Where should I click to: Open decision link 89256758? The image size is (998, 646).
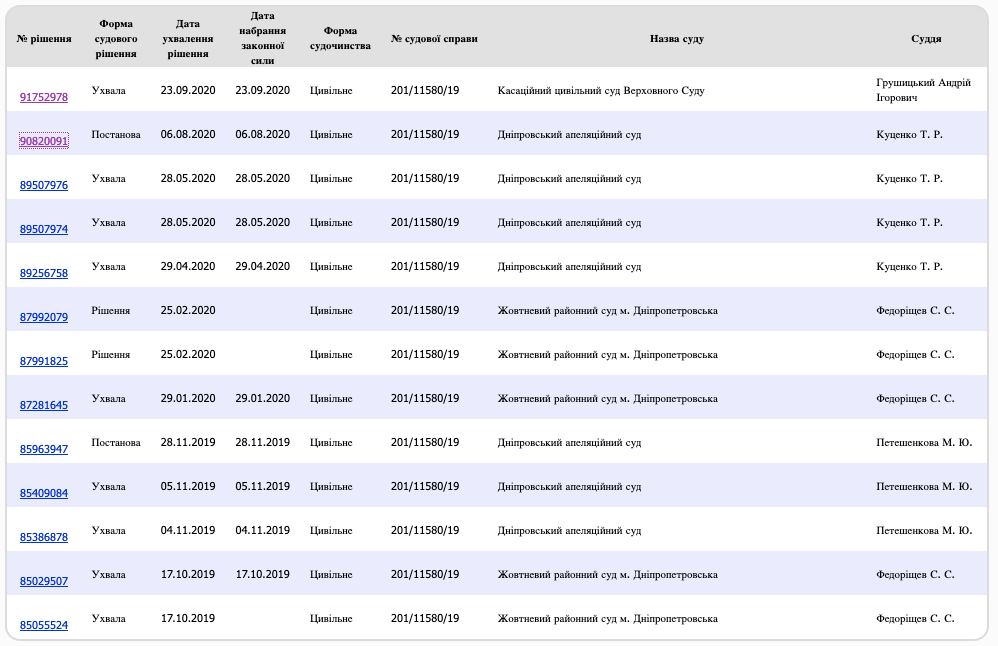(x=44, y=273)
